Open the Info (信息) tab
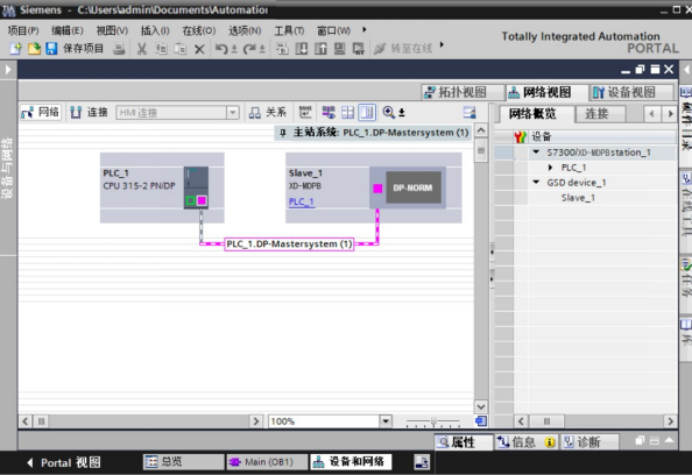The width and height of the screenshot is (692, 476). 526,442
